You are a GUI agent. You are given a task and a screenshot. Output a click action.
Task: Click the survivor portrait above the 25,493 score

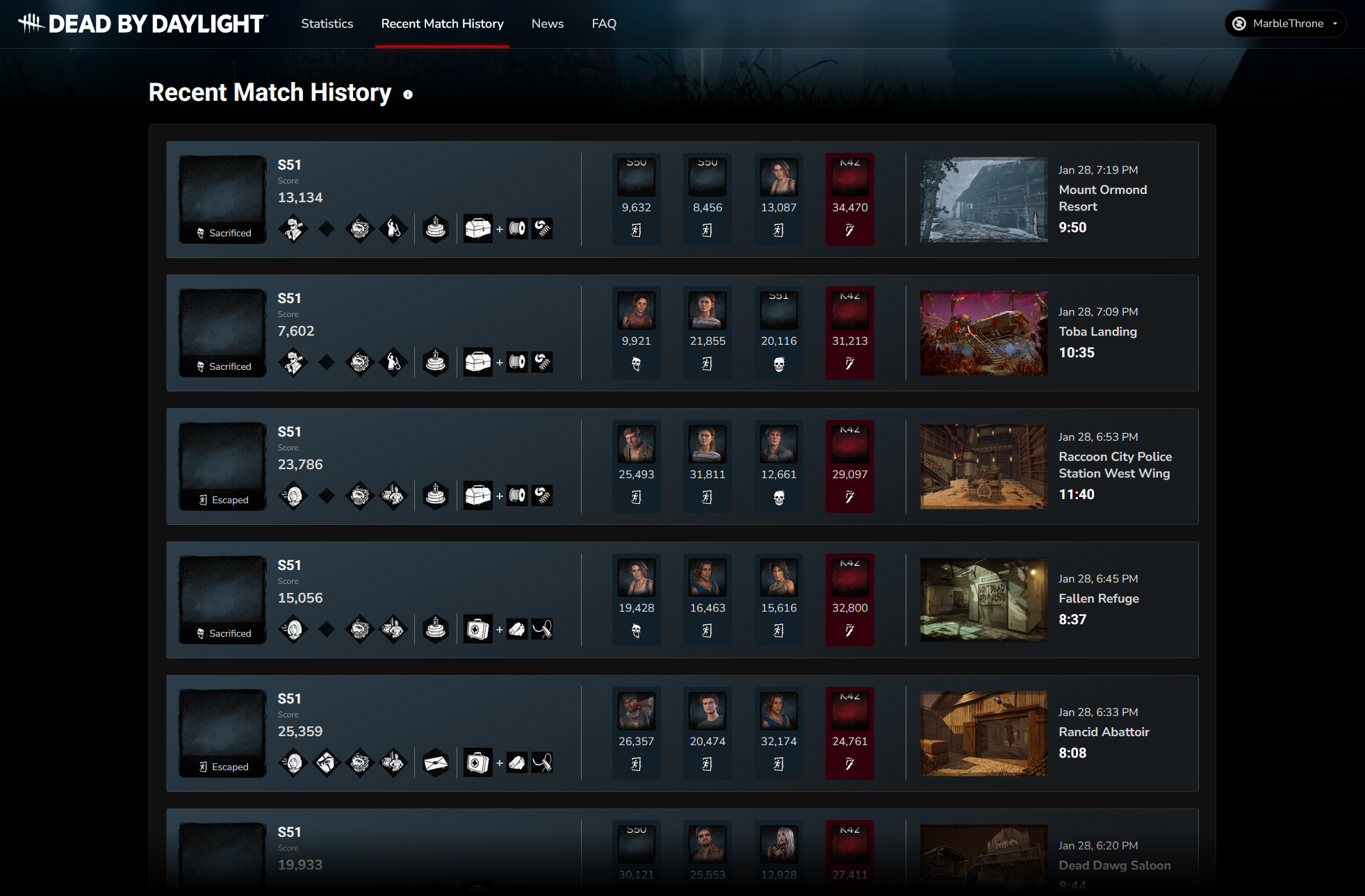coord(637,443)
